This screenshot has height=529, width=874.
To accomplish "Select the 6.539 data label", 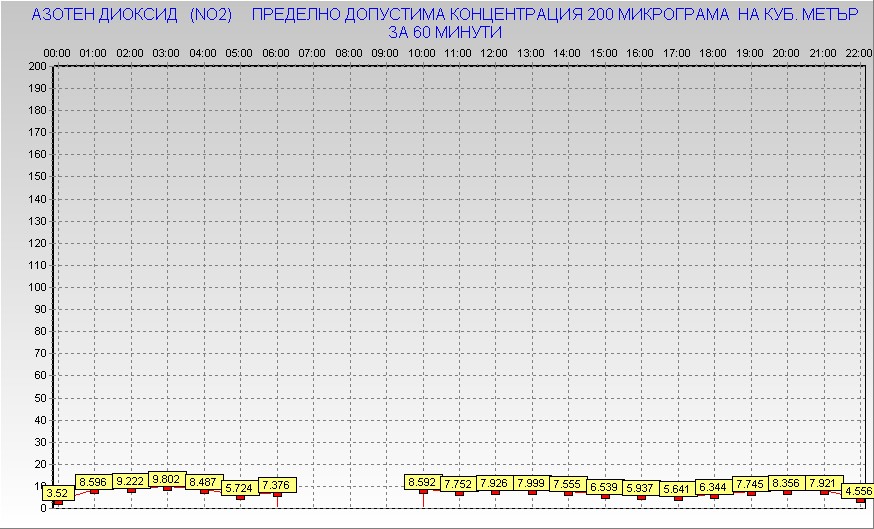I will 604,486.
